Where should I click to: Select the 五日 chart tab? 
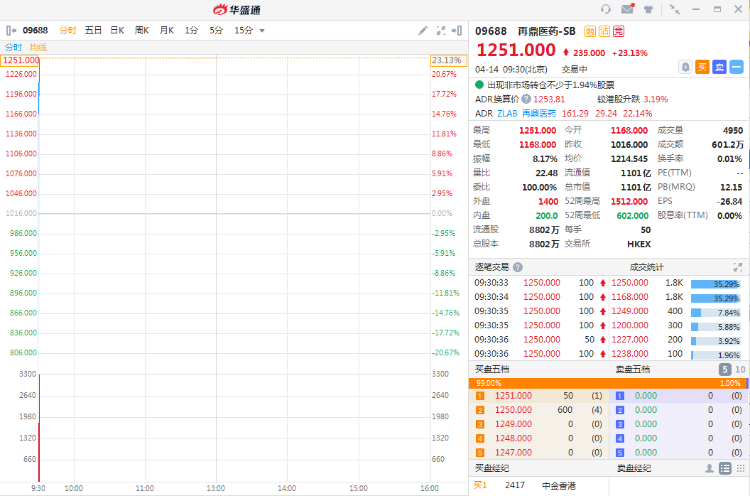coord(93,31)
